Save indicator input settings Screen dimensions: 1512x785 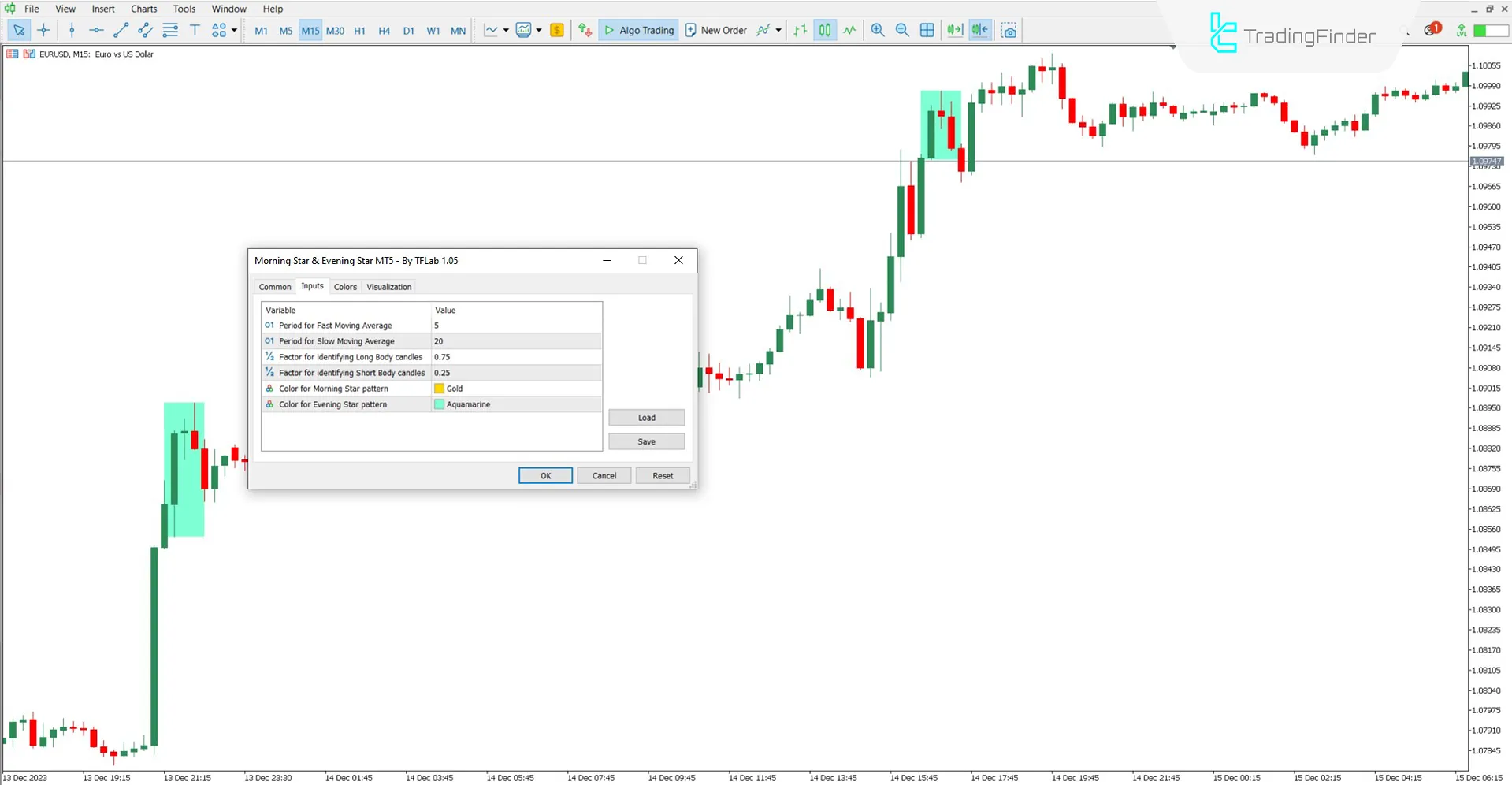click(645, 441)
